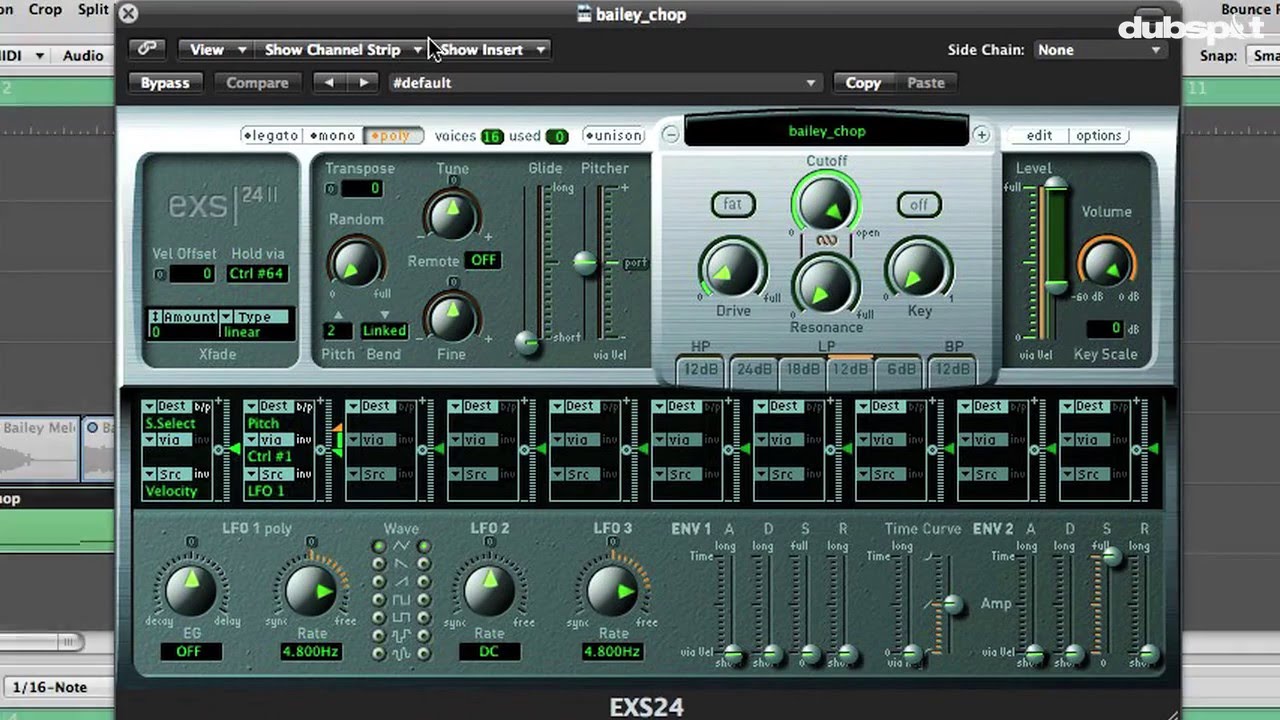Select the stepped random waveform for LFO 2

(x=424, y=636)
